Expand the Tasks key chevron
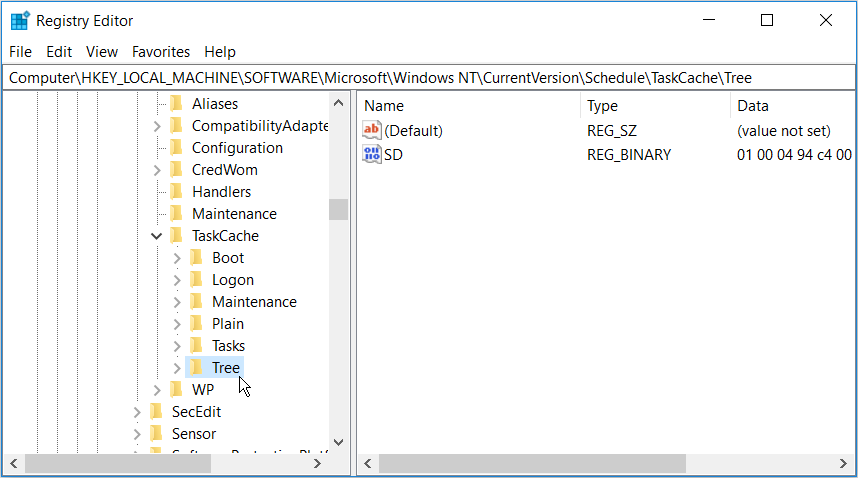The height and width of the screenshot is (478, 858). click(177, 346)
